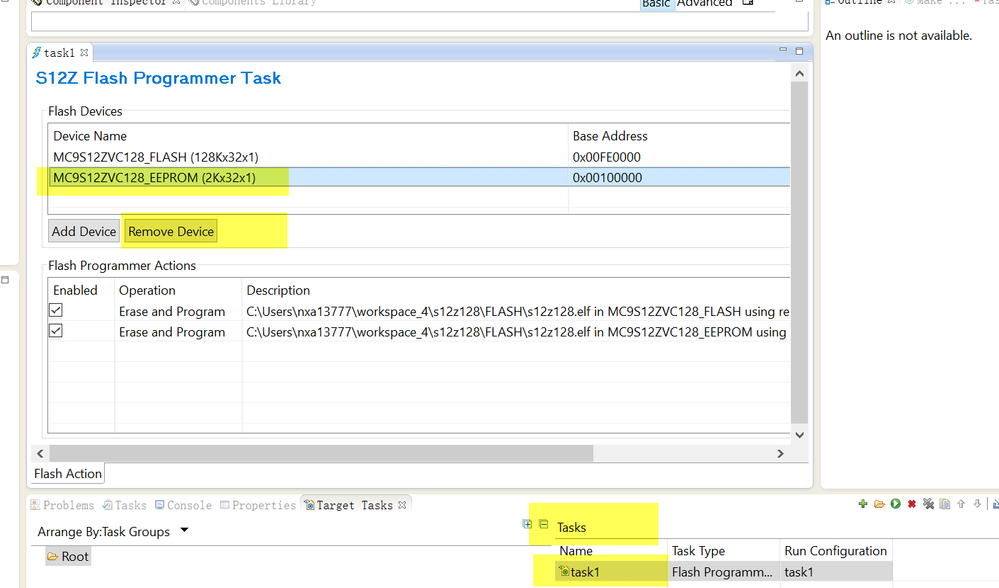This screenshot has width=999, height=588.
Task: Close the Target Tasks view tab
Action: pos(402,505)
